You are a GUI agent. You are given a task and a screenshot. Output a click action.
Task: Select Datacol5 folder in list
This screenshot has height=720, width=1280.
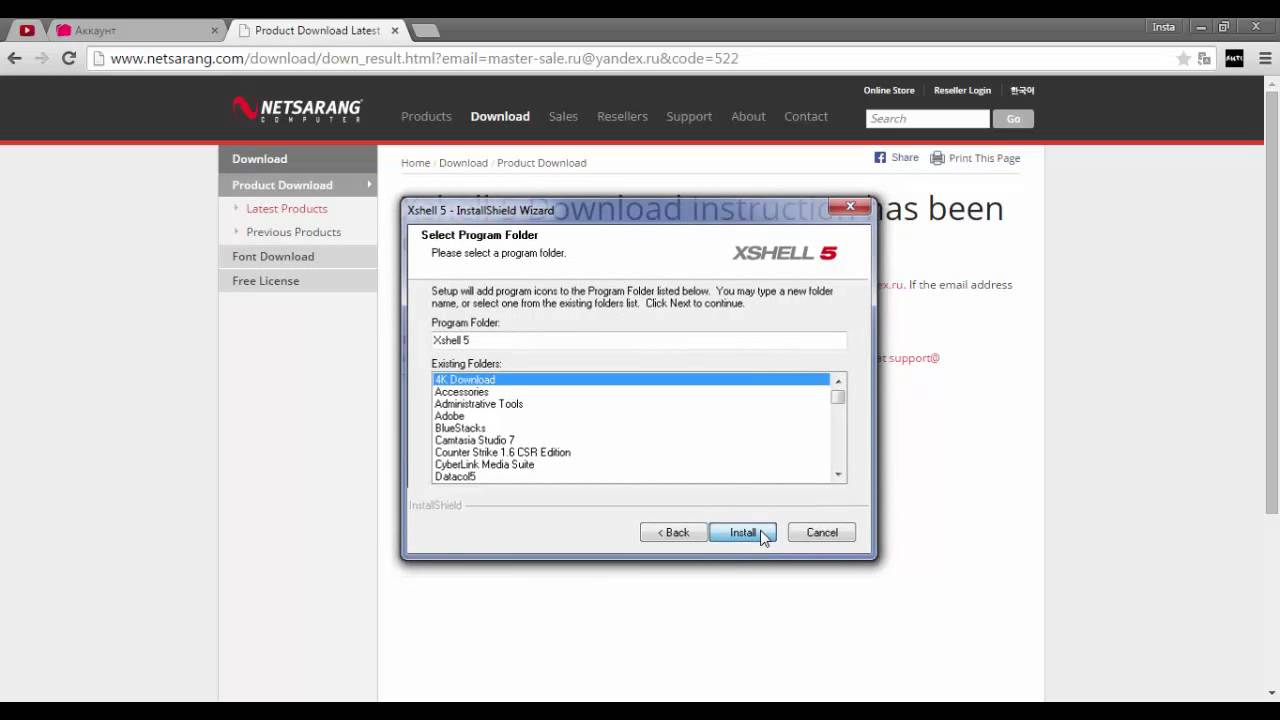(x=631, y=476)
